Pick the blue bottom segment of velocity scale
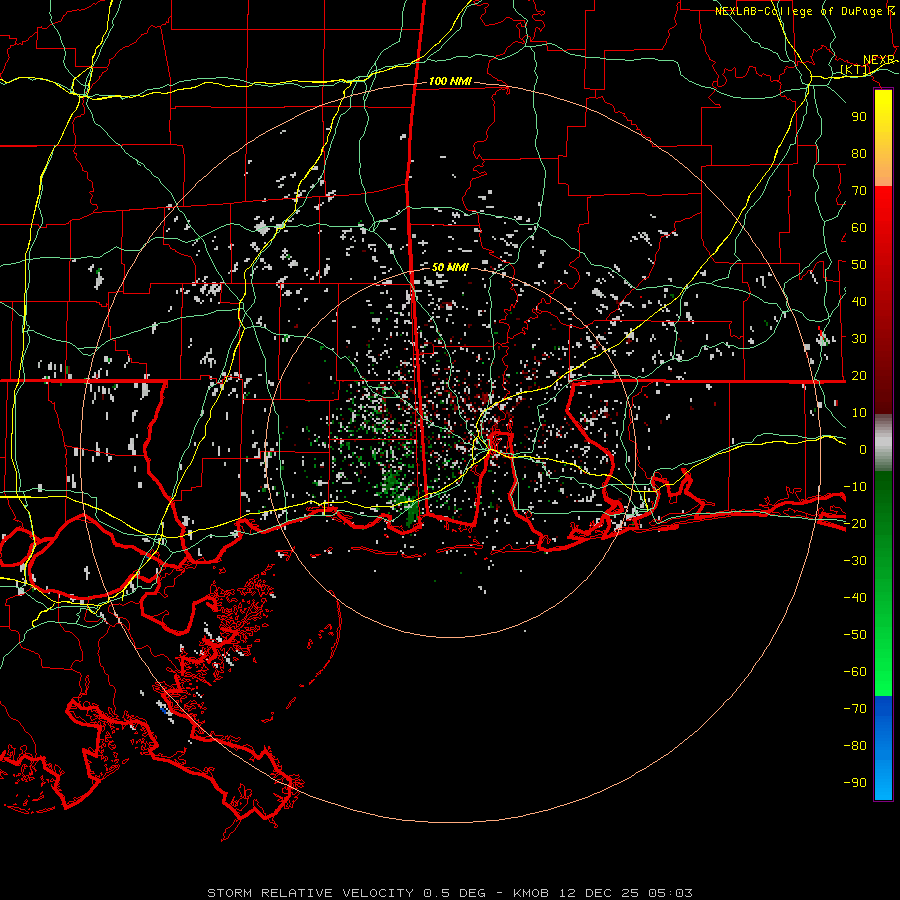Image resolution: width=900 pixels, height=900 pixels. (x=883, y=748)
